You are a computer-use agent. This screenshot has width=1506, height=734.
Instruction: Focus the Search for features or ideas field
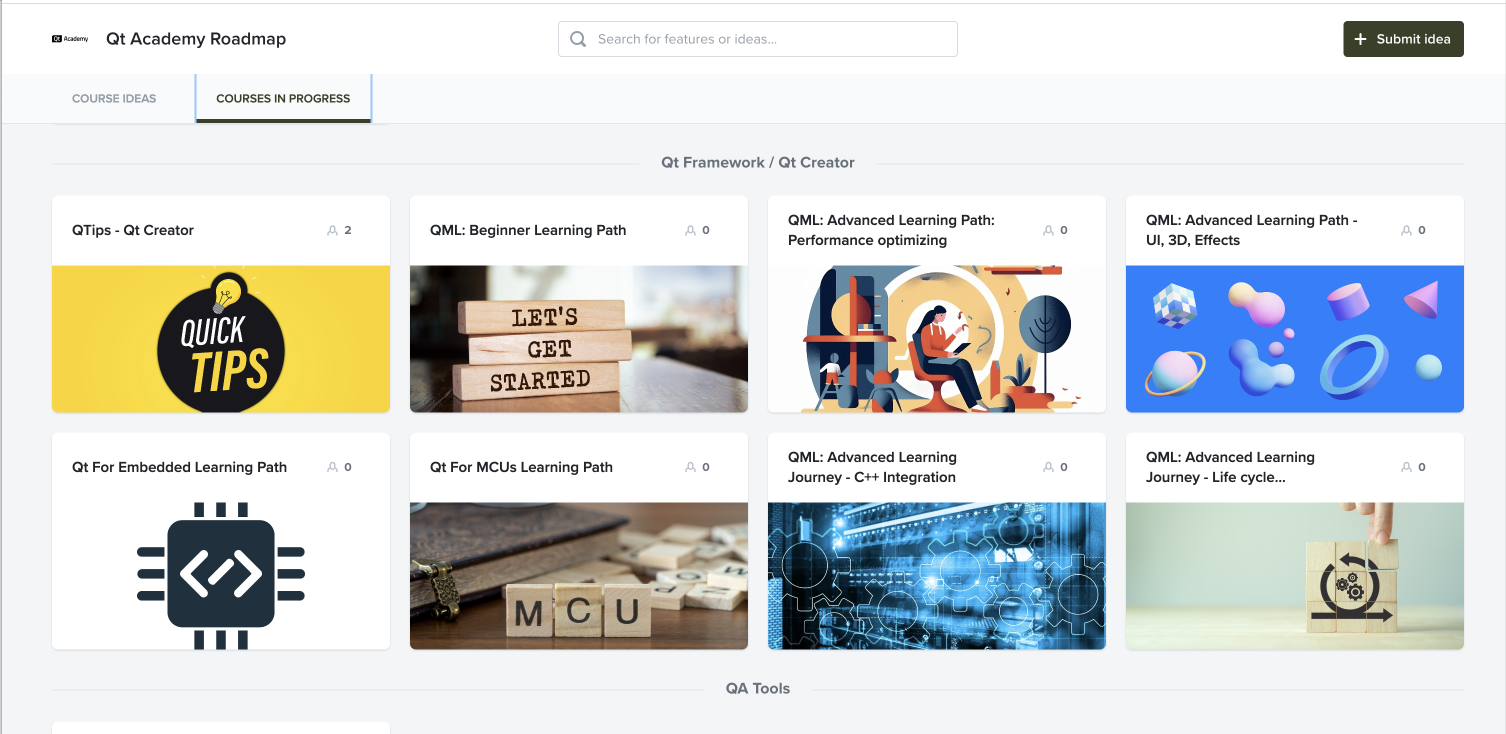758,39
